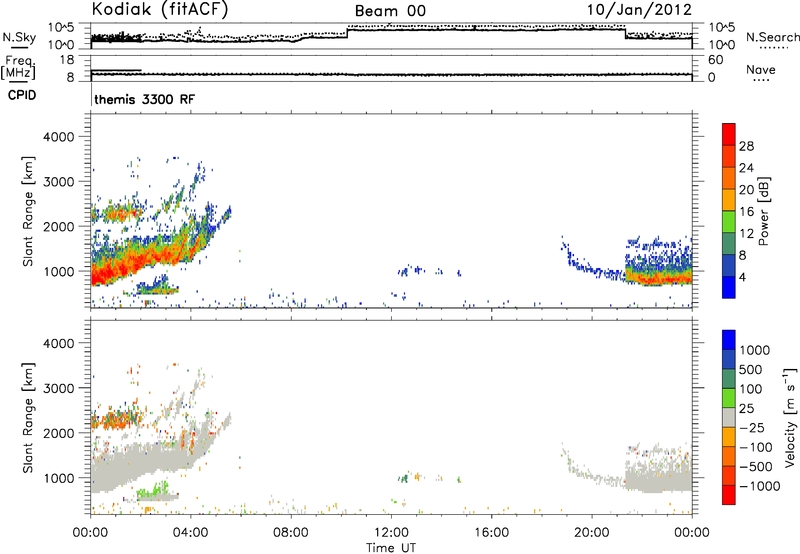Click the '24' label on Power colorbar
This screenshot has width=800, height=554.
point(746,168)
